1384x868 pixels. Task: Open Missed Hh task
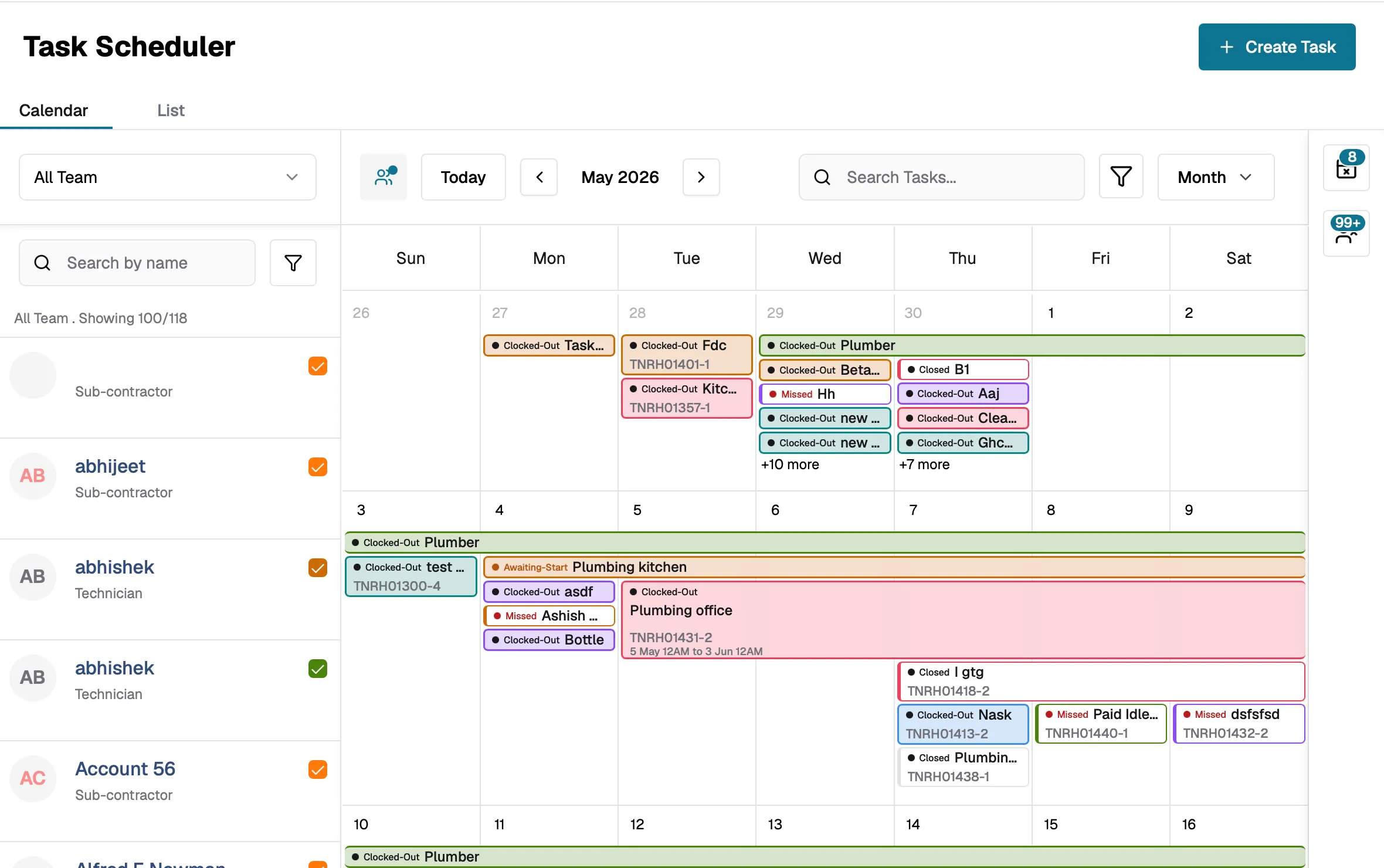click(825, 394)
